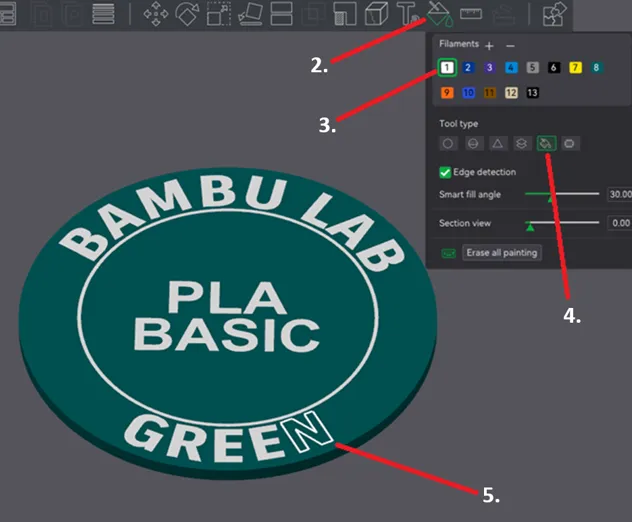Viewport: 632px width, 522px height.
Task: Select filament 13 black swatch
Action: coord(532,93)
